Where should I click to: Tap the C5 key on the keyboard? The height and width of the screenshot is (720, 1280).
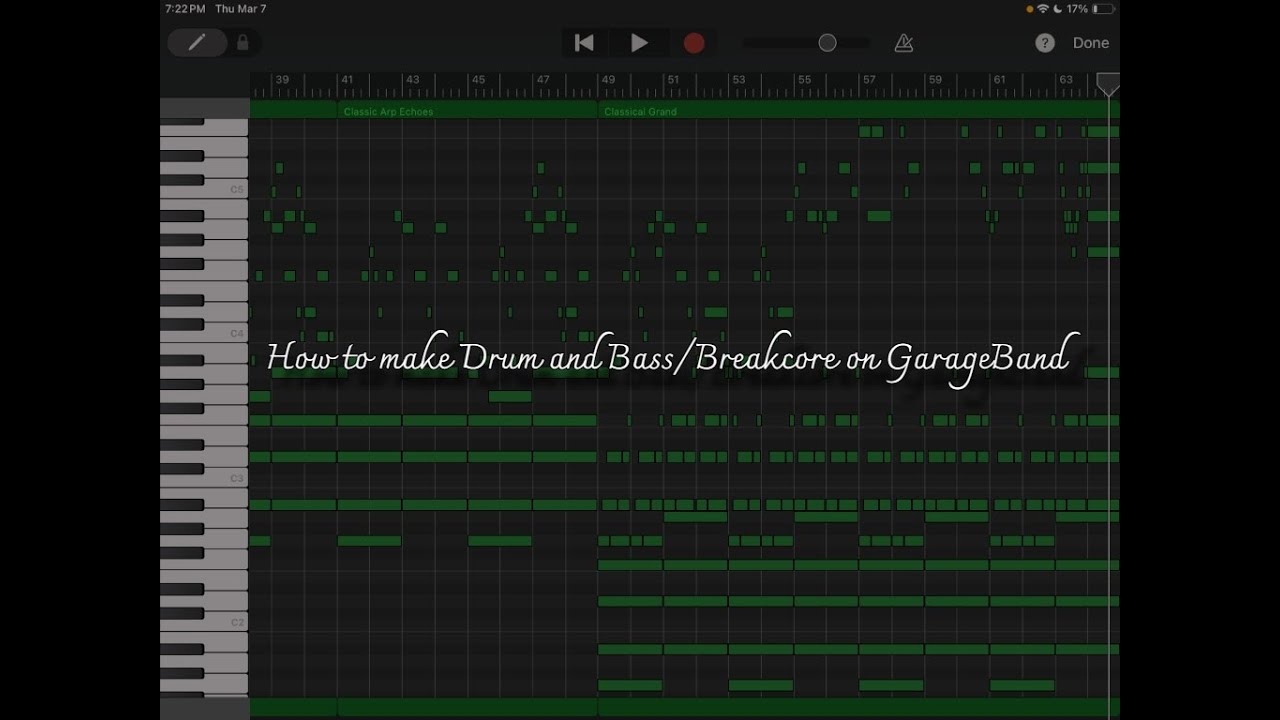204,189
